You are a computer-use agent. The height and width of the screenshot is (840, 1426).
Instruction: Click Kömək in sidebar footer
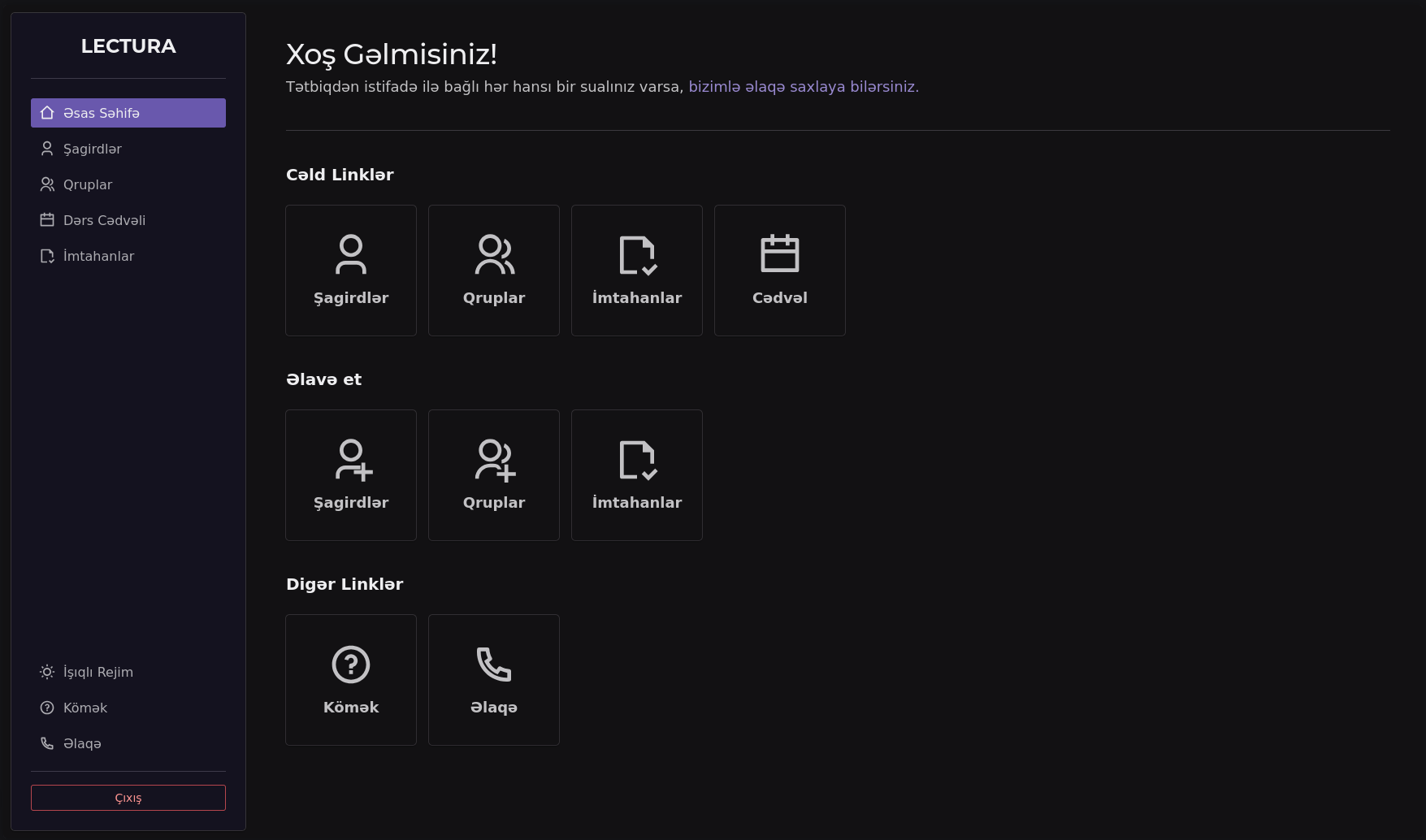point(85,708)
